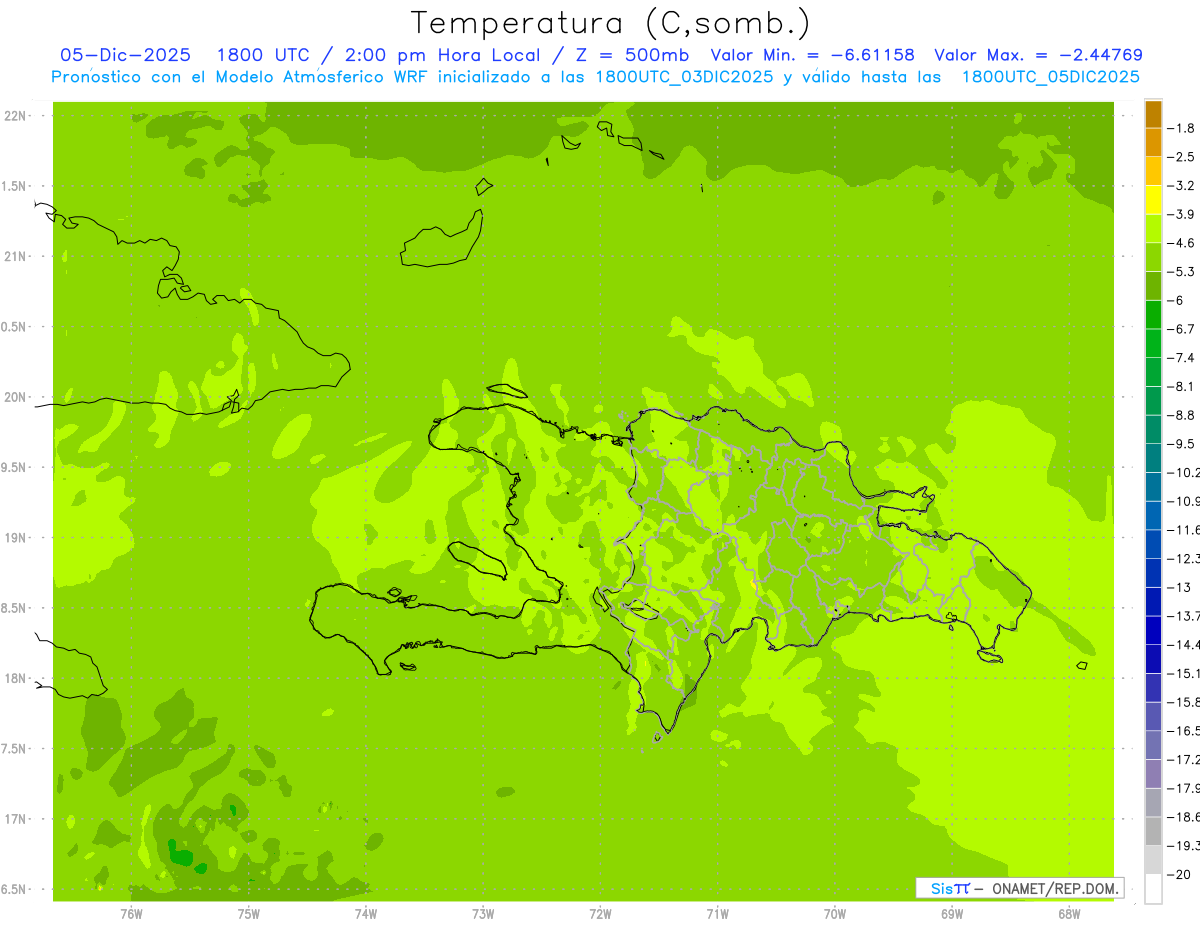Click the purple -17.9 legend swatch
This screenshot has height=927, width=1200.
pyautogui.click(x=1153, y=774)
